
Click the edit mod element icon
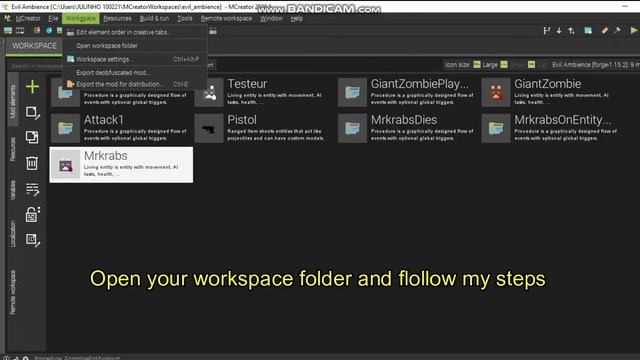pos(32,112)
